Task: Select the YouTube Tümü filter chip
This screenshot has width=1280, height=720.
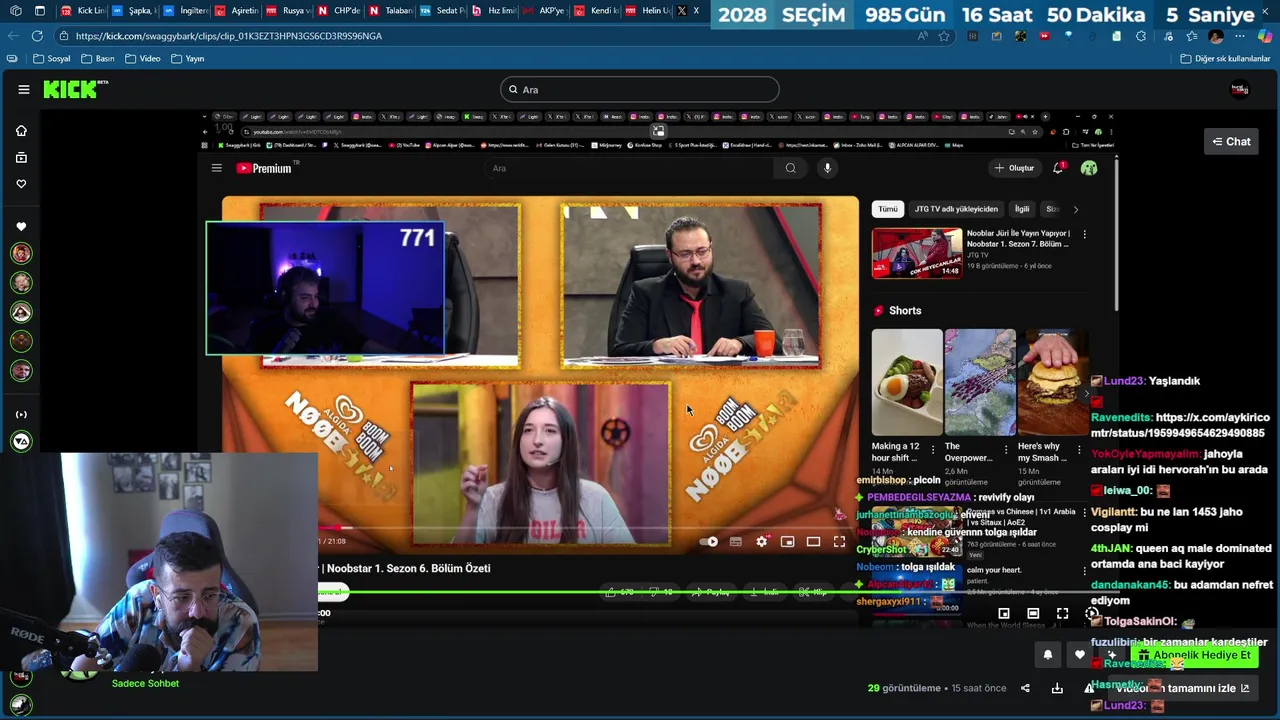Action: click(888, 209)
